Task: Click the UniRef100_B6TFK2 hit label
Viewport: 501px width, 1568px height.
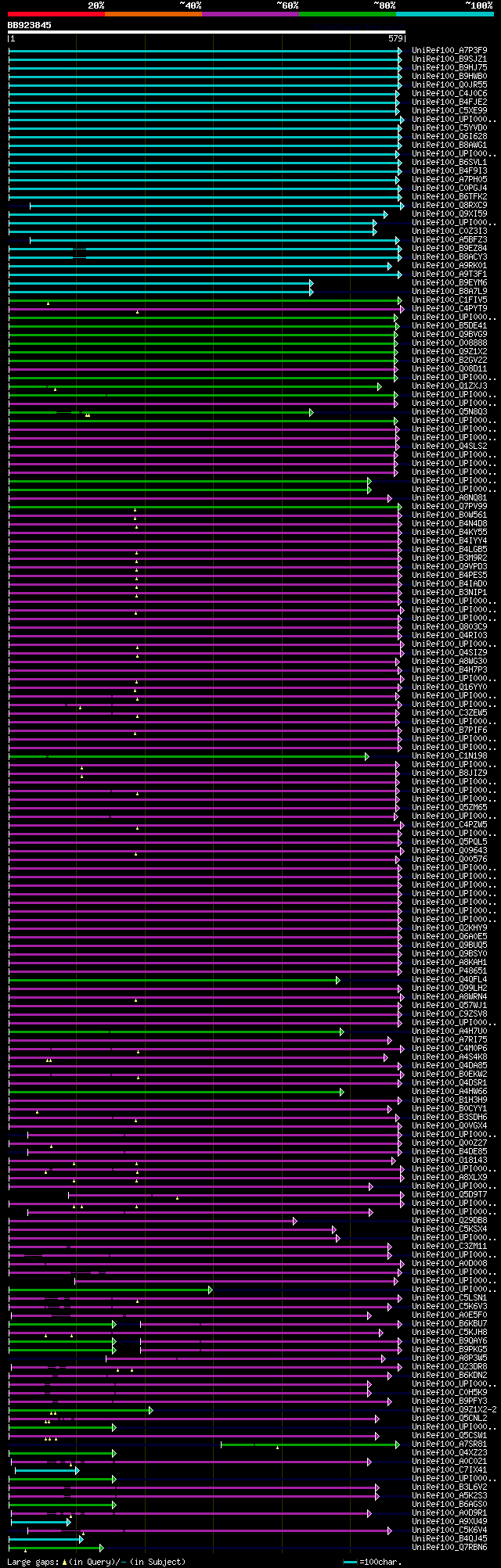Action: pos(449,196)
